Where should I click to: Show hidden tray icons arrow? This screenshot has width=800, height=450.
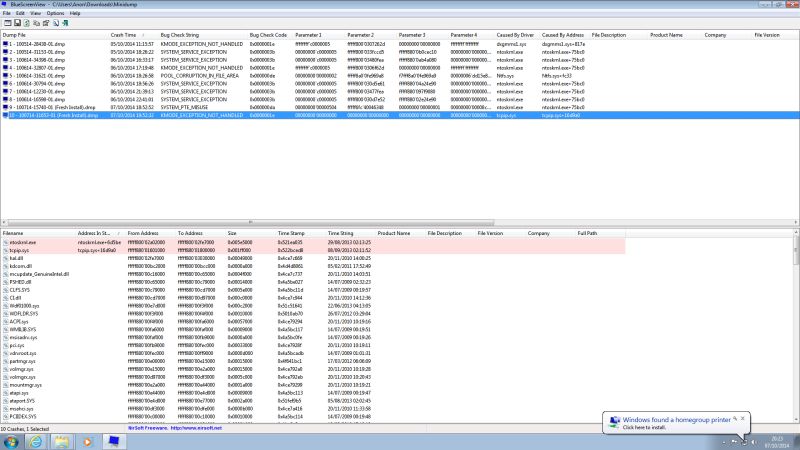point(724,442)
